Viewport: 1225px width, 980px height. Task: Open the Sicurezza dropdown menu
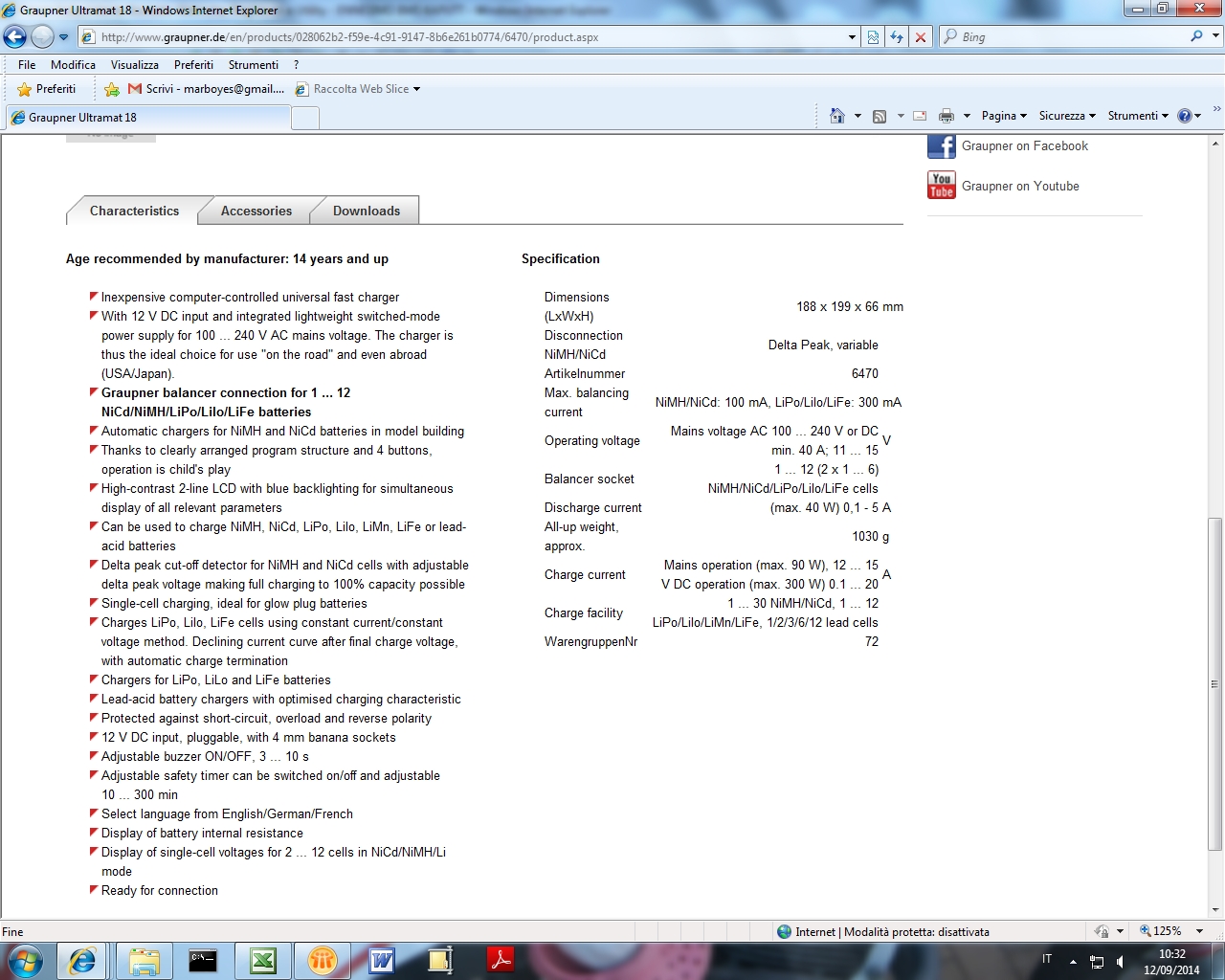click(x=1067, y=116)
